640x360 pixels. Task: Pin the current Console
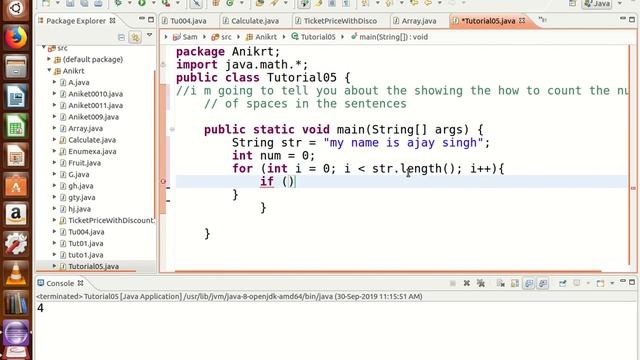pos(562,283)
